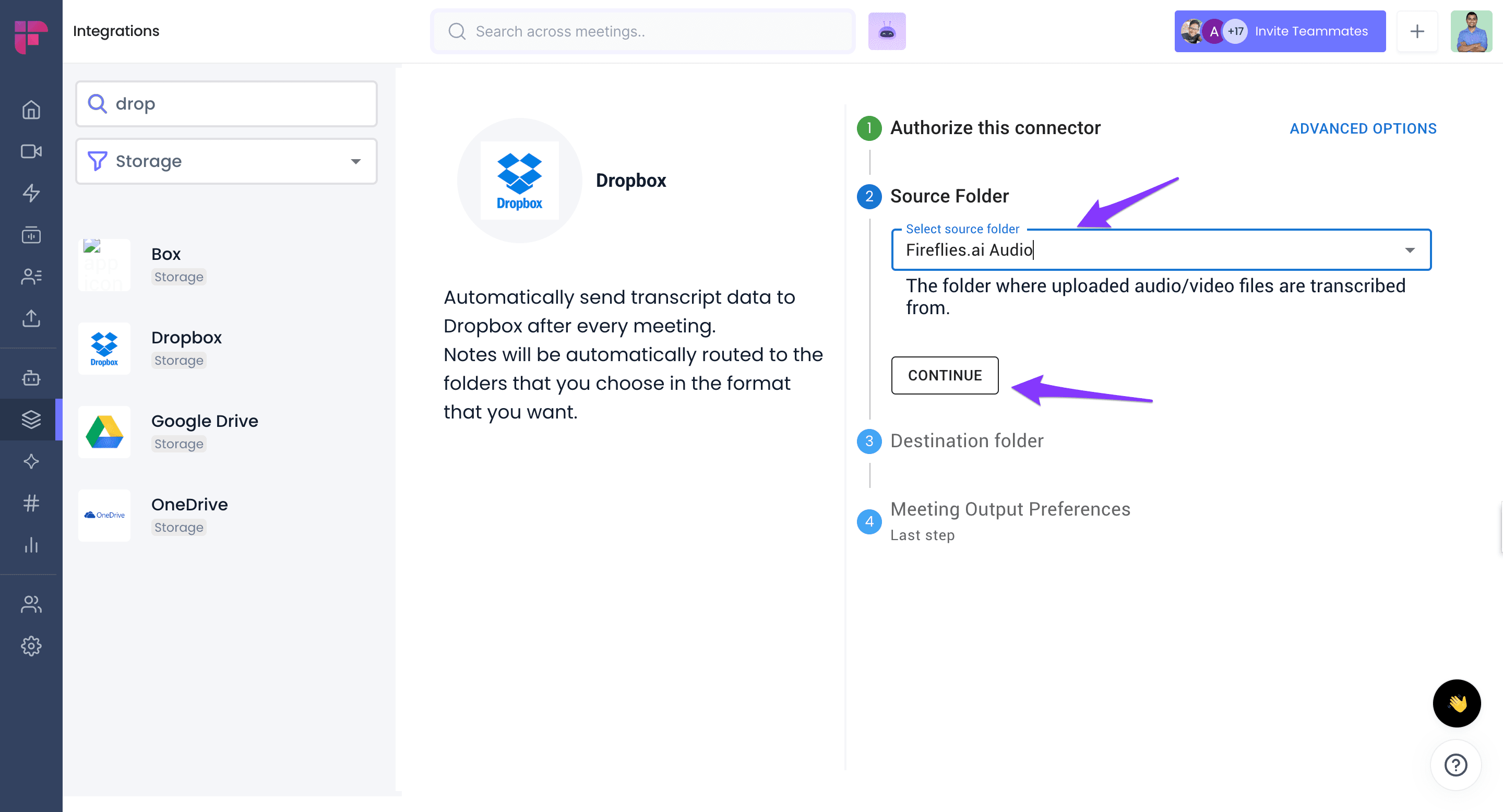Screen dimensions: 1503x812
Task: Click Invite Teammates button
Action: tap(1280, 31)
